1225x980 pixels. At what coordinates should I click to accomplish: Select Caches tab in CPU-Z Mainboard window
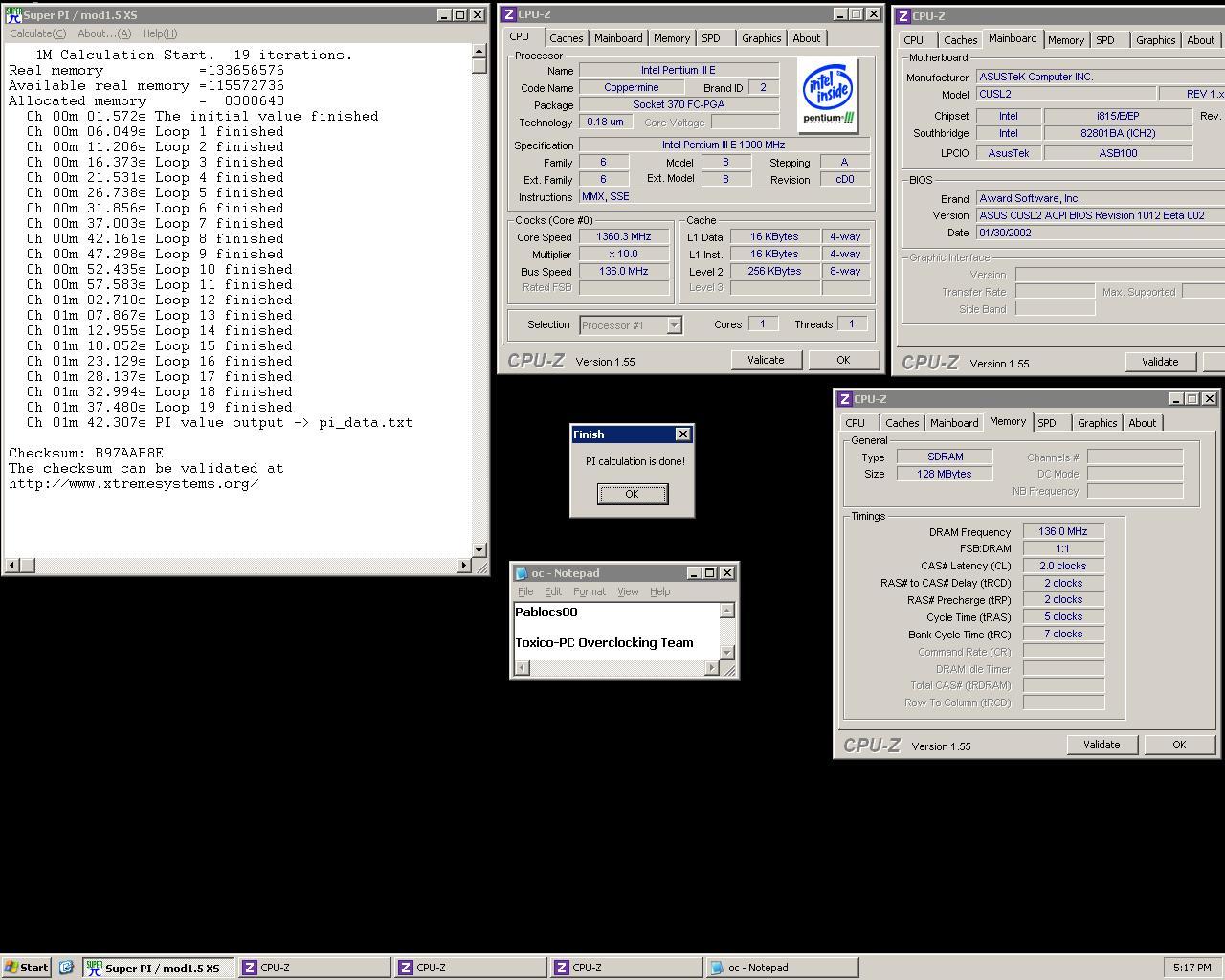coord(960,40)
